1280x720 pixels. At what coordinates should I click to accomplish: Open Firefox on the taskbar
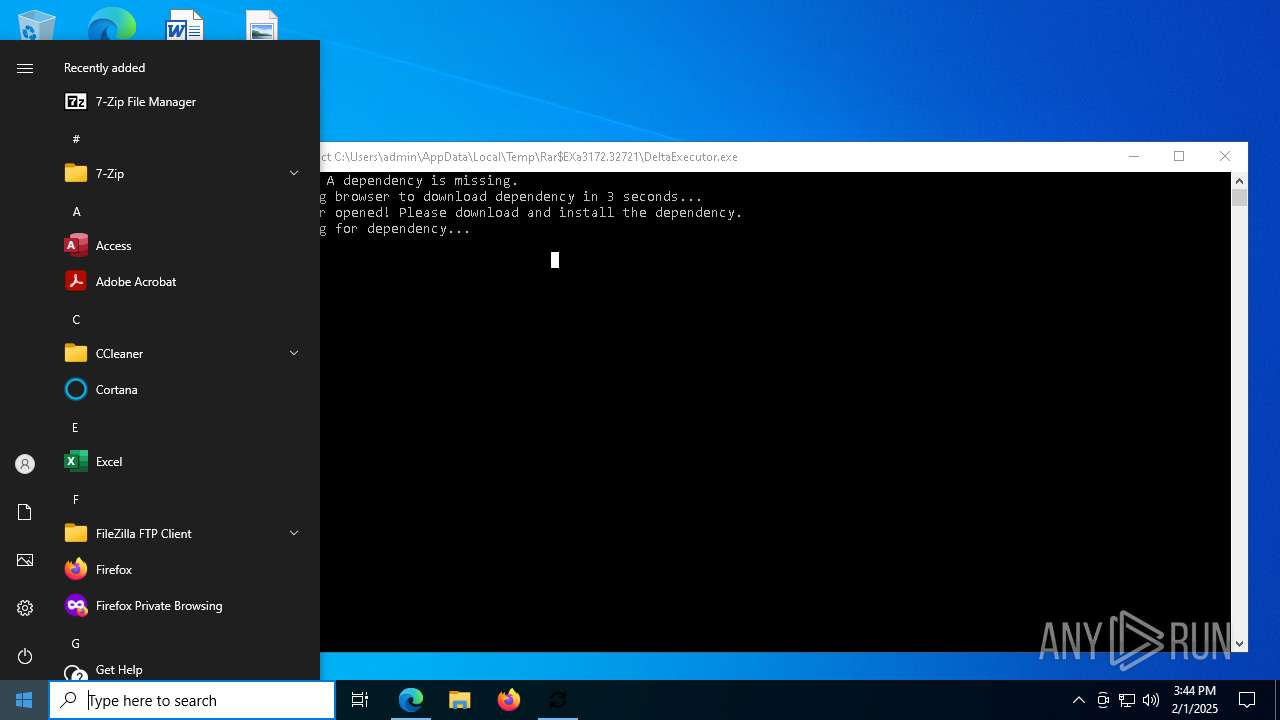pyautogui.click(x=509, y=700)
